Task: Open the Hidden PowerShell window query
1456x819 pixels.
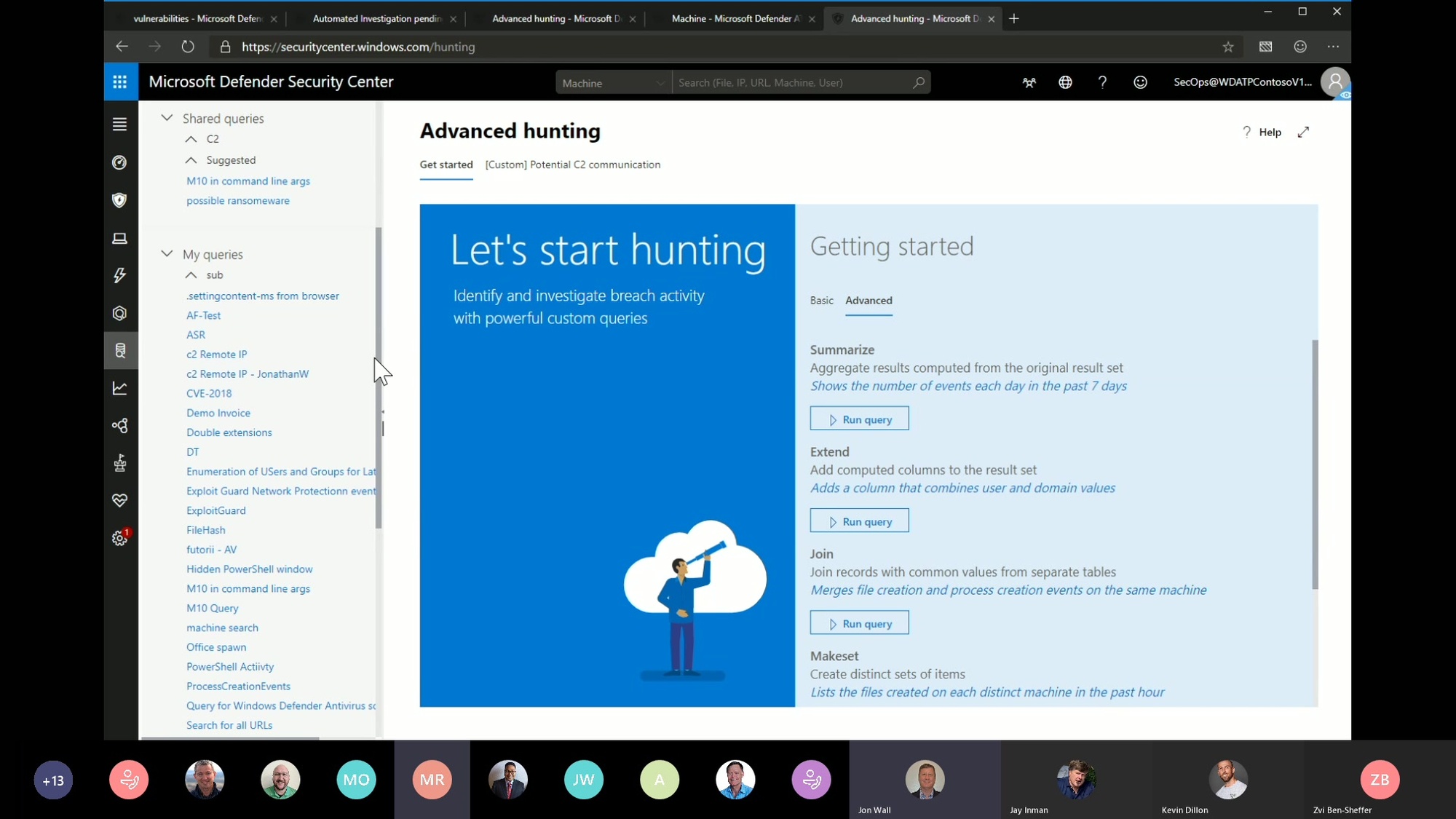Action: click(249, 569)
